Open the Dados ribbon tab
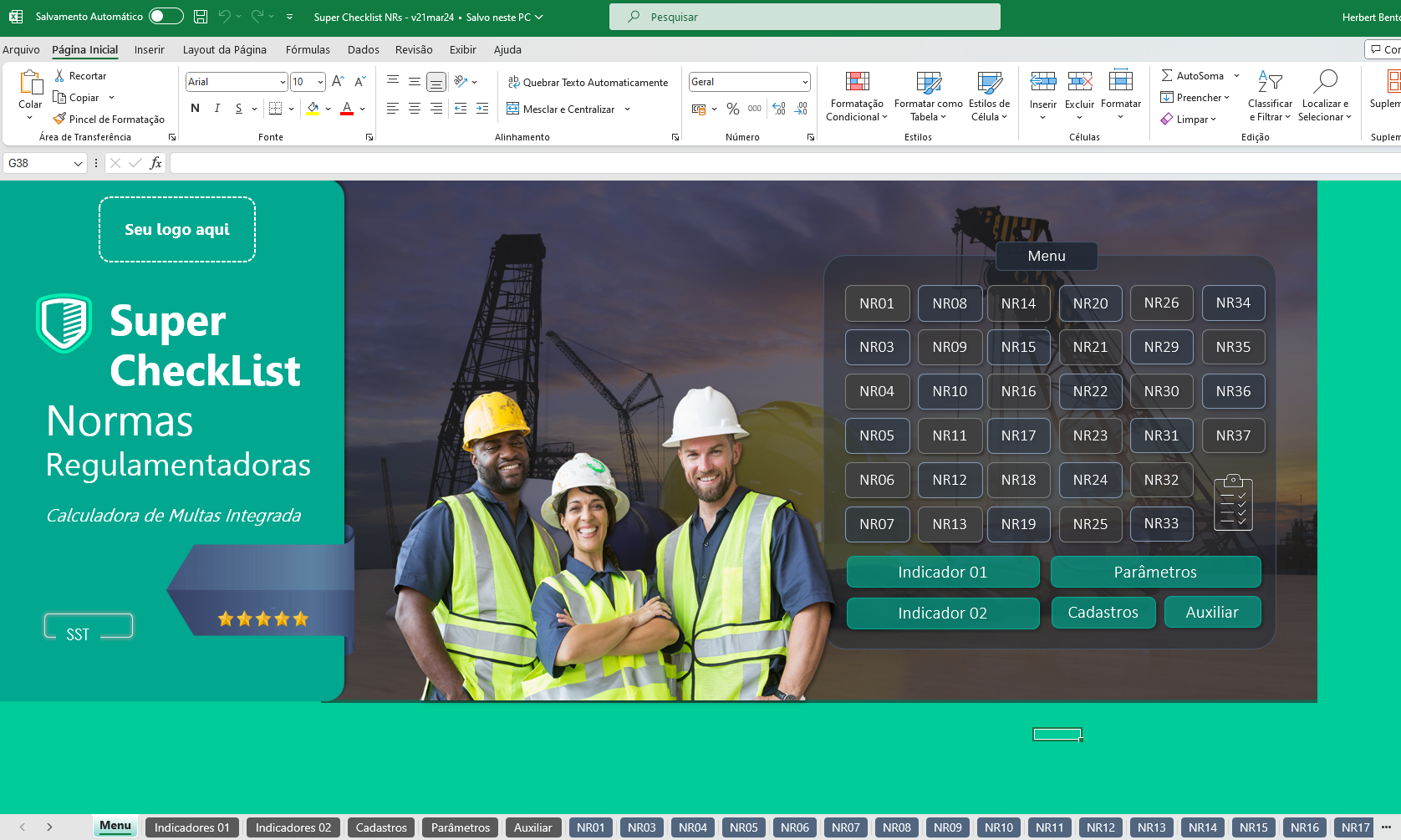 (x=364, y=49)
